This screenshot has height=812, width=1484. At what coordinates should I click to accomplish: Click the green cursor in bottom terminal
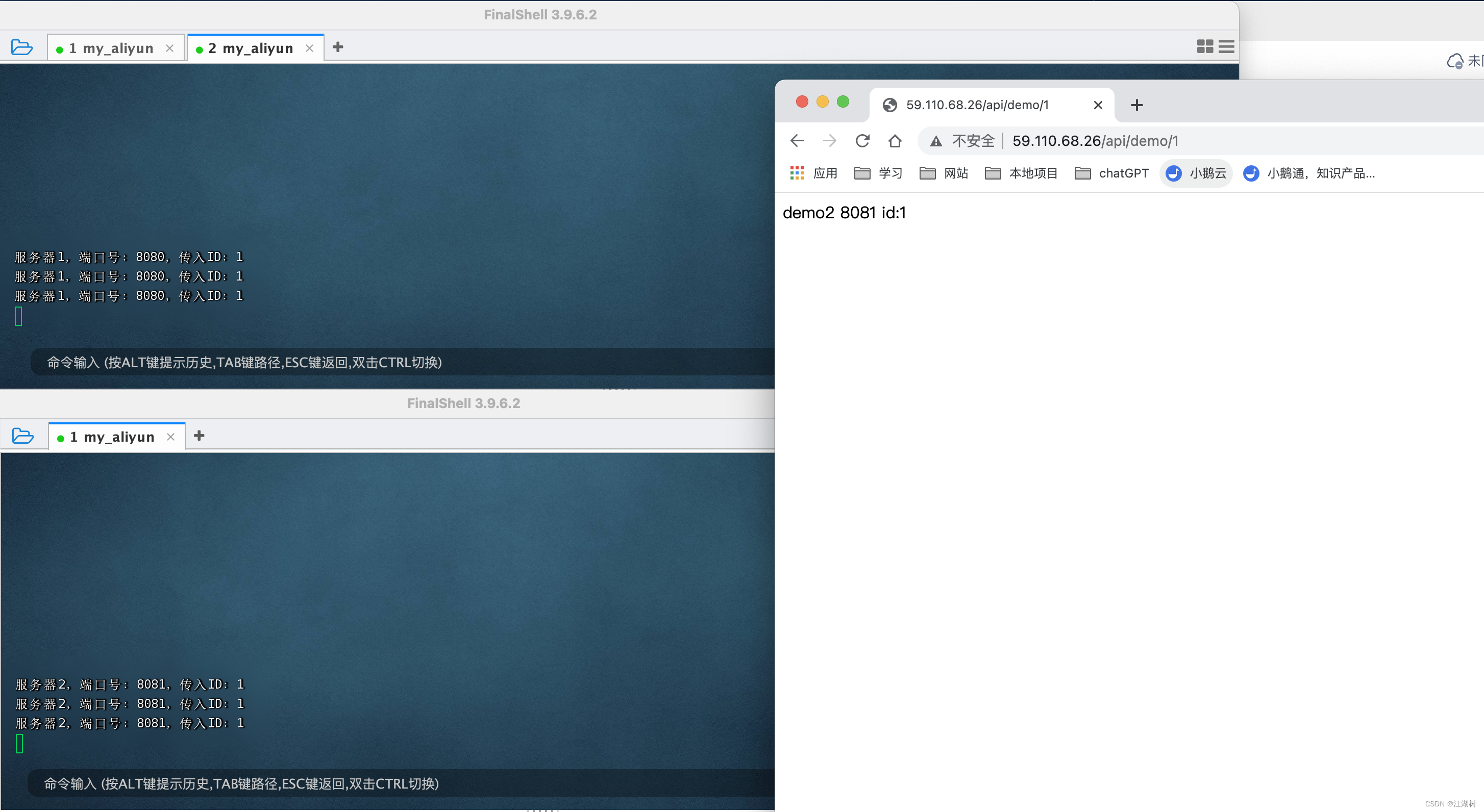(x=19, y=744)
